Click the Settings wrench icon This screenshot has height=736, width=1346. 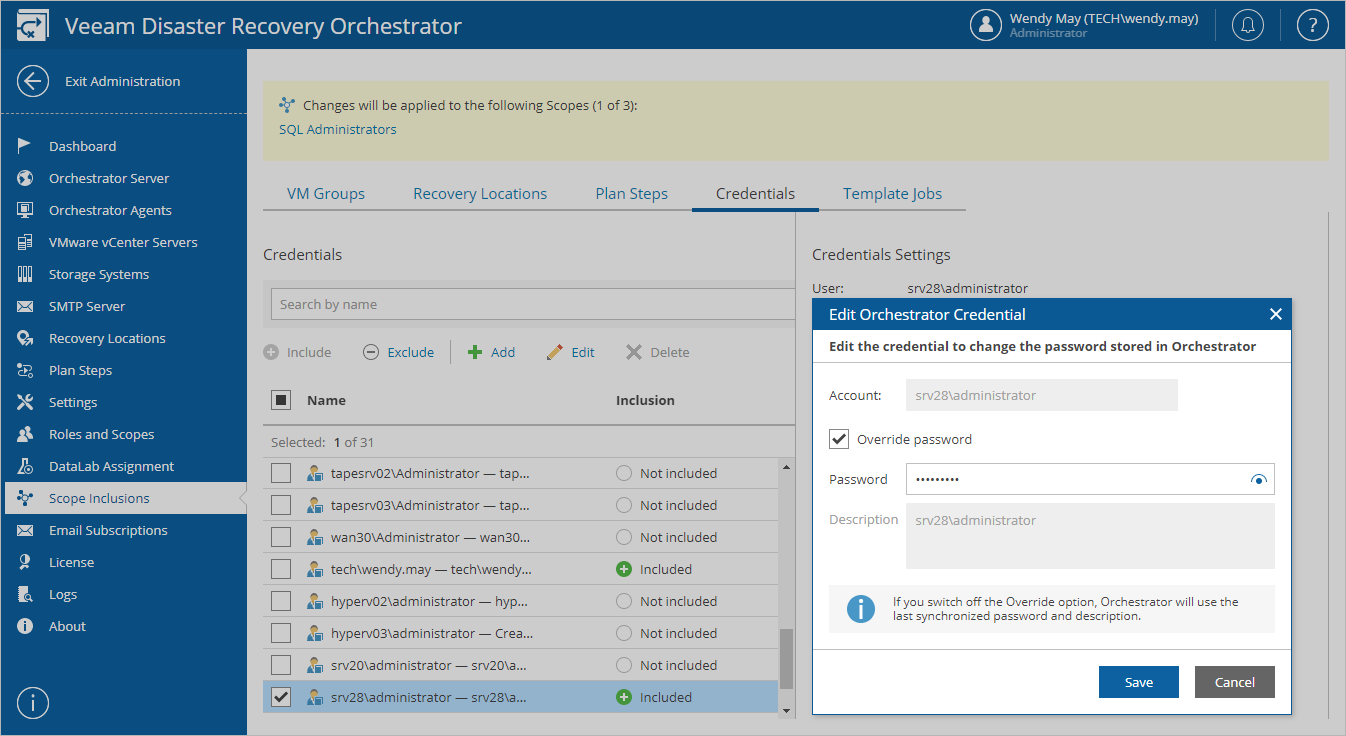point(26,402)
